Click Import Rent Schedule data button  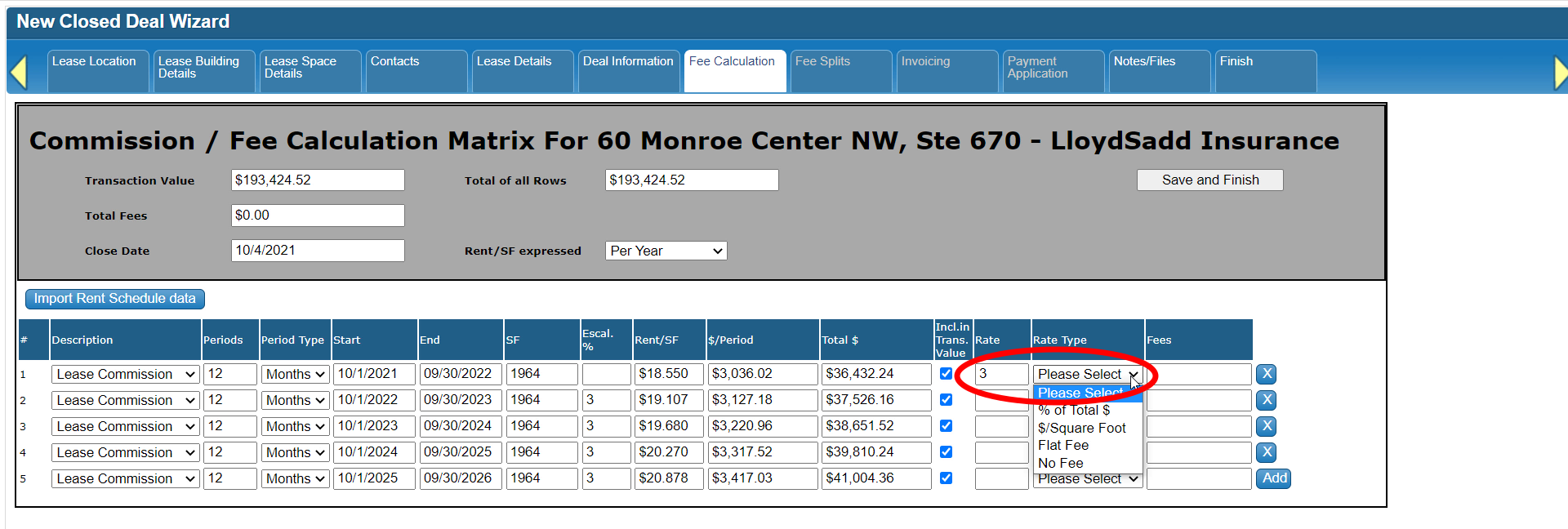point(114,299)
